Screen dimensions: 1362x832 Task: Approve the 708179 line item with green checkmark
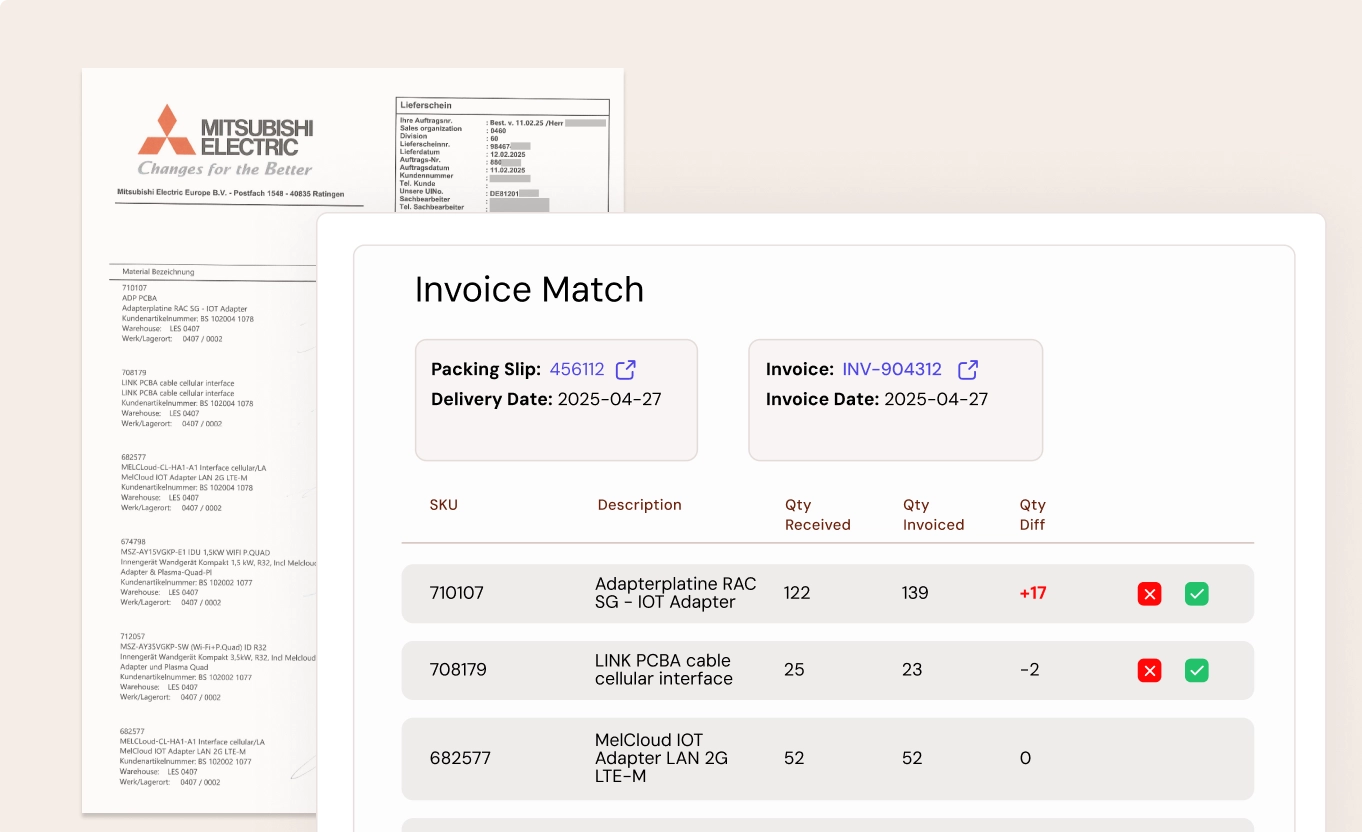pyautogui.click(x=1197, y=670)
